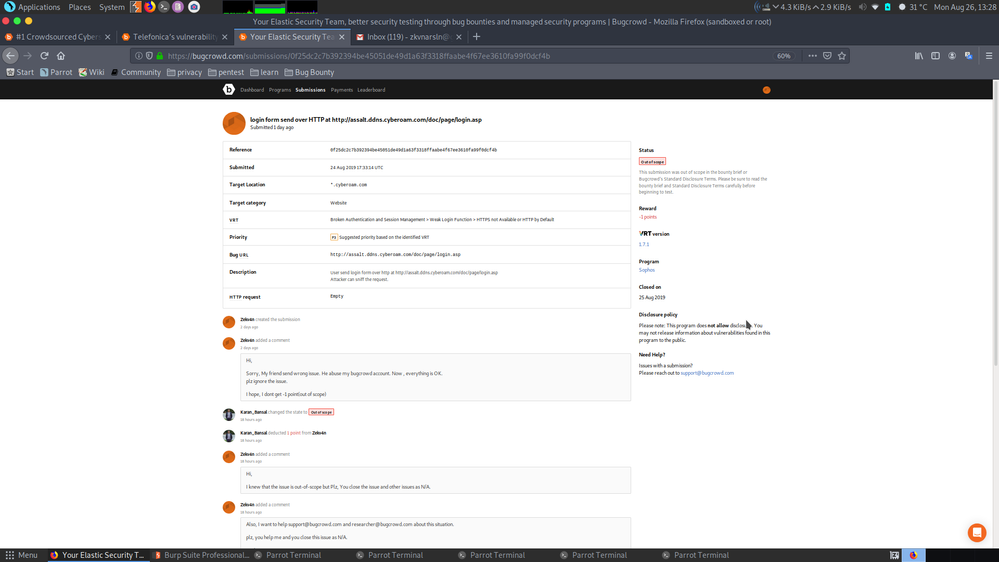999x562 pixels.
Task: Save page to Pocket icon
Action: click(x=827, y=56)
